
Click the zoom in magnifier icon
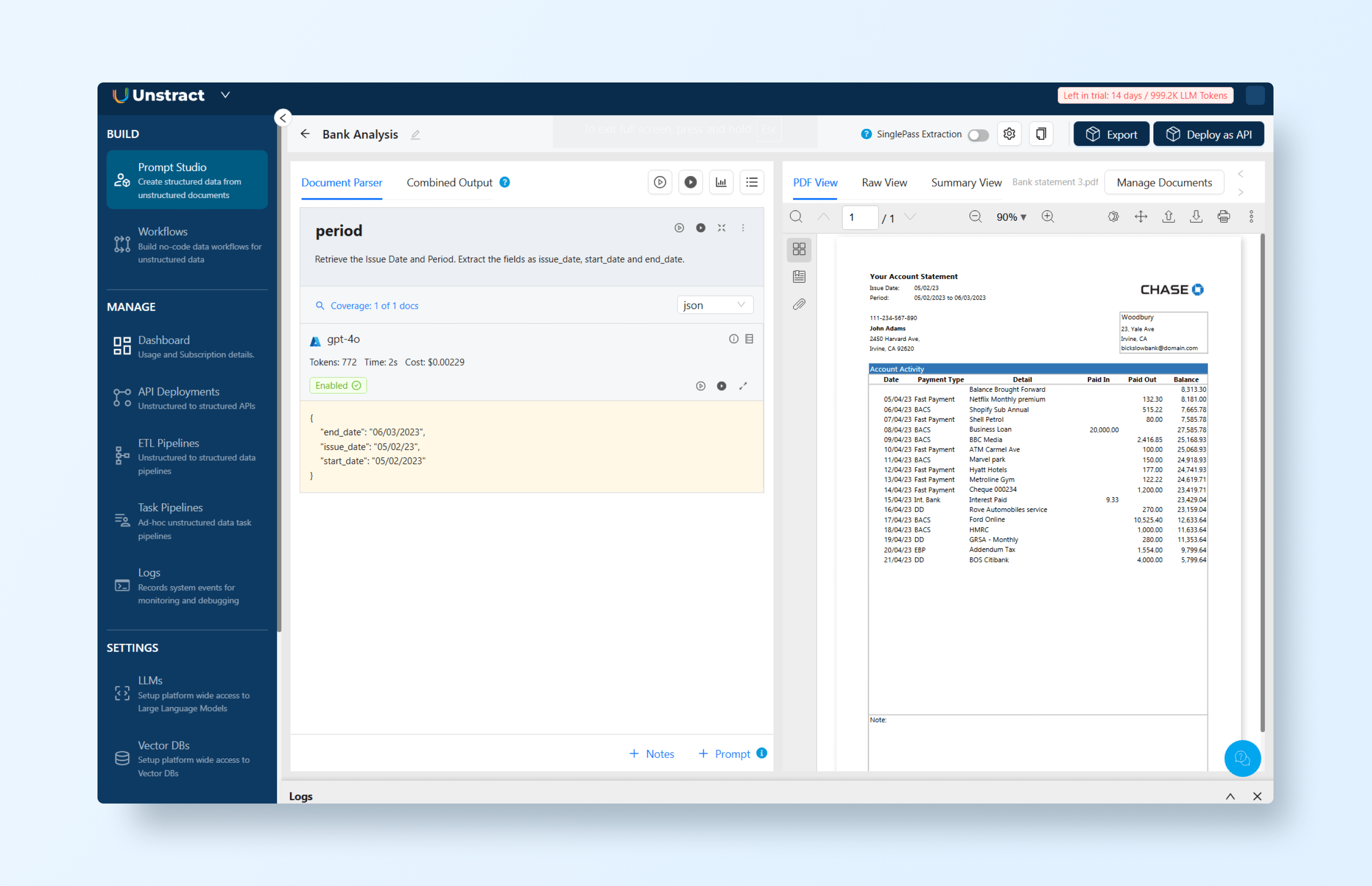pyautogui.click(x=1048, y=216)
